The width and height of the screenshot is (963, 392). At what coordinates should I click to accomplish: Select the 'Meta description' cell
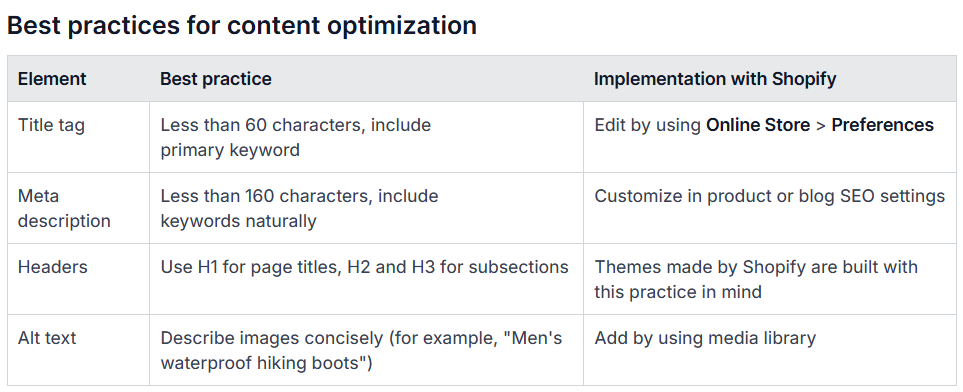pyautogui.click(x=79, y=208)
